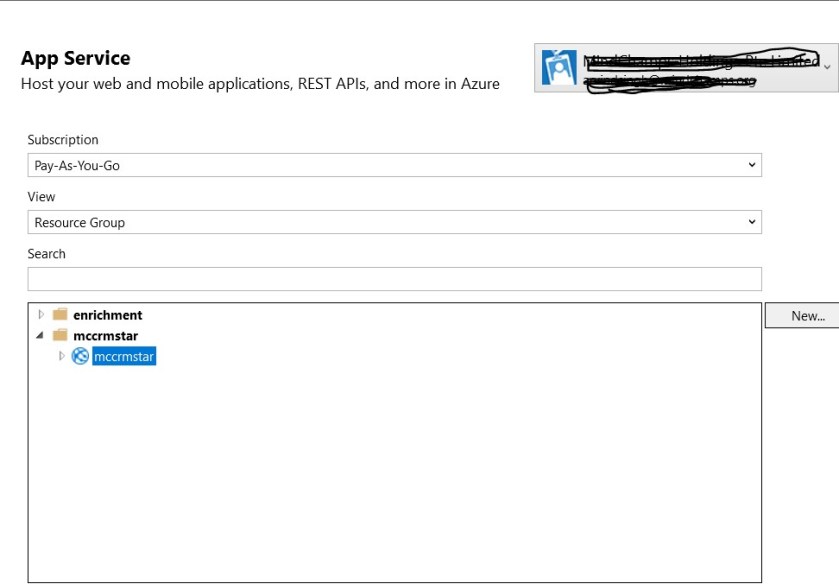This screenshot has width=839, height=584.
Task: Open the account selector chevron
Action: click(x=826, y=67)
